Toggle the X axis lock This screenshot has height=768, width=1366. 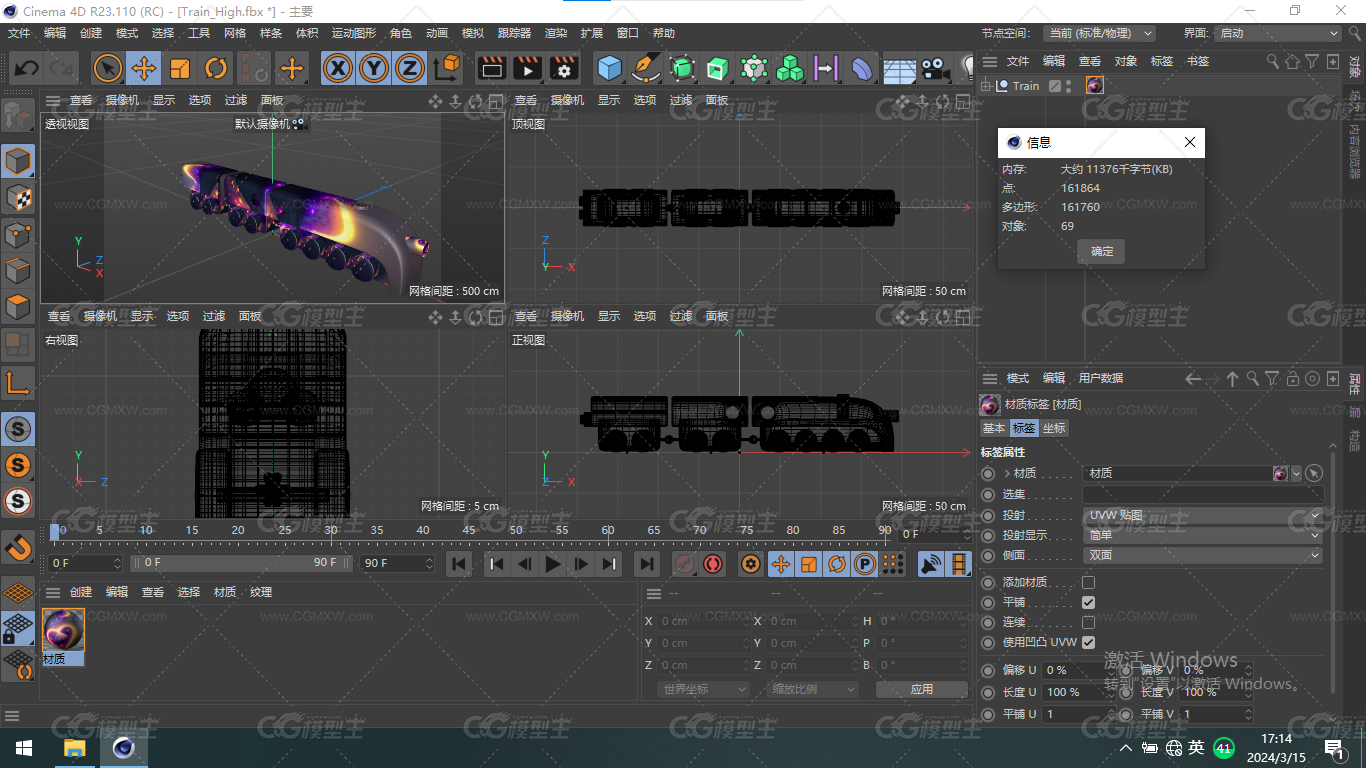[339, 68]
